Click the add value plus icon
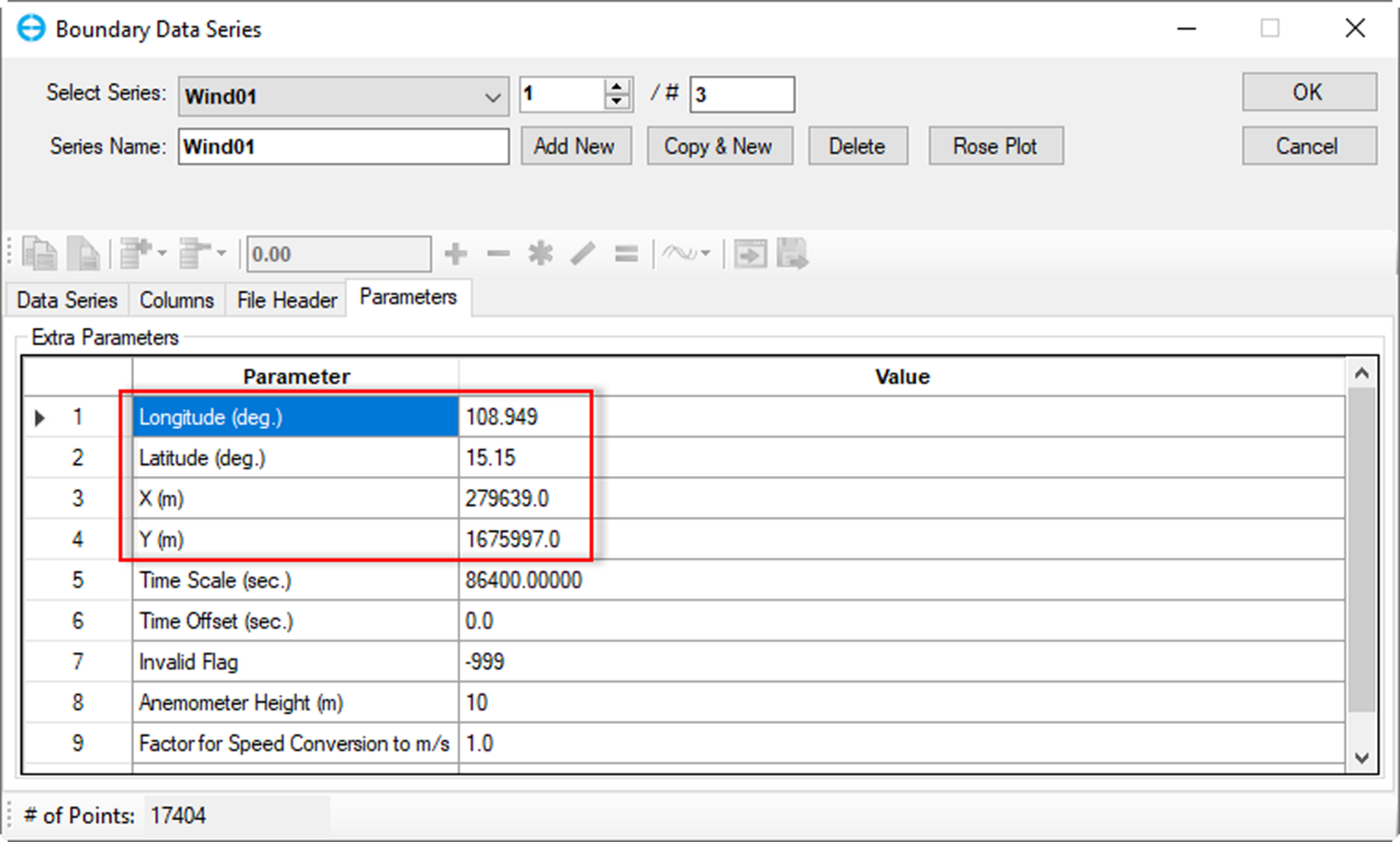This screenshot has height=842, width=1400. click(x=456, y=254)
